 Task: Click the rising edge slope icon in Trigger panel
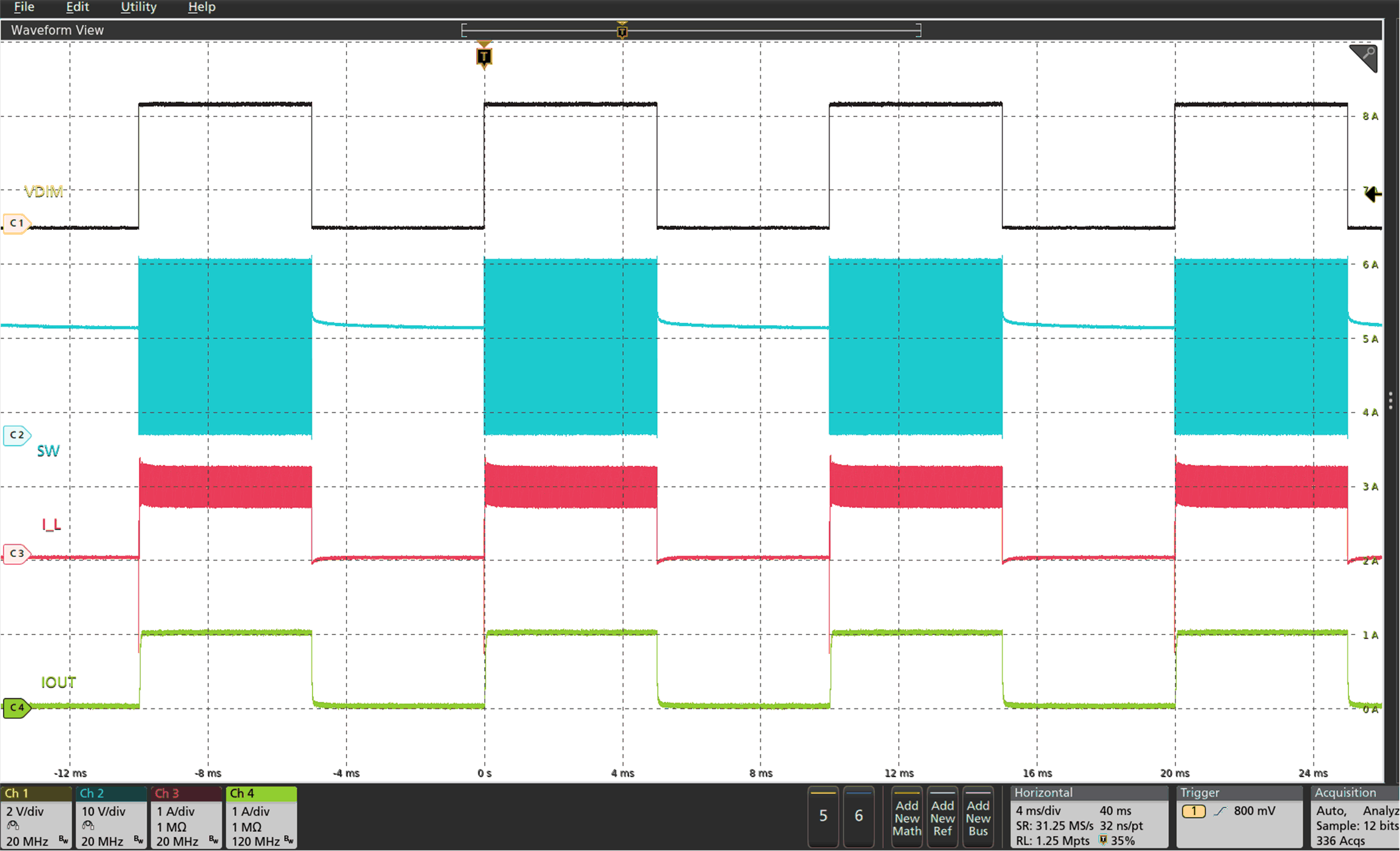click(x=1221, y=810)
